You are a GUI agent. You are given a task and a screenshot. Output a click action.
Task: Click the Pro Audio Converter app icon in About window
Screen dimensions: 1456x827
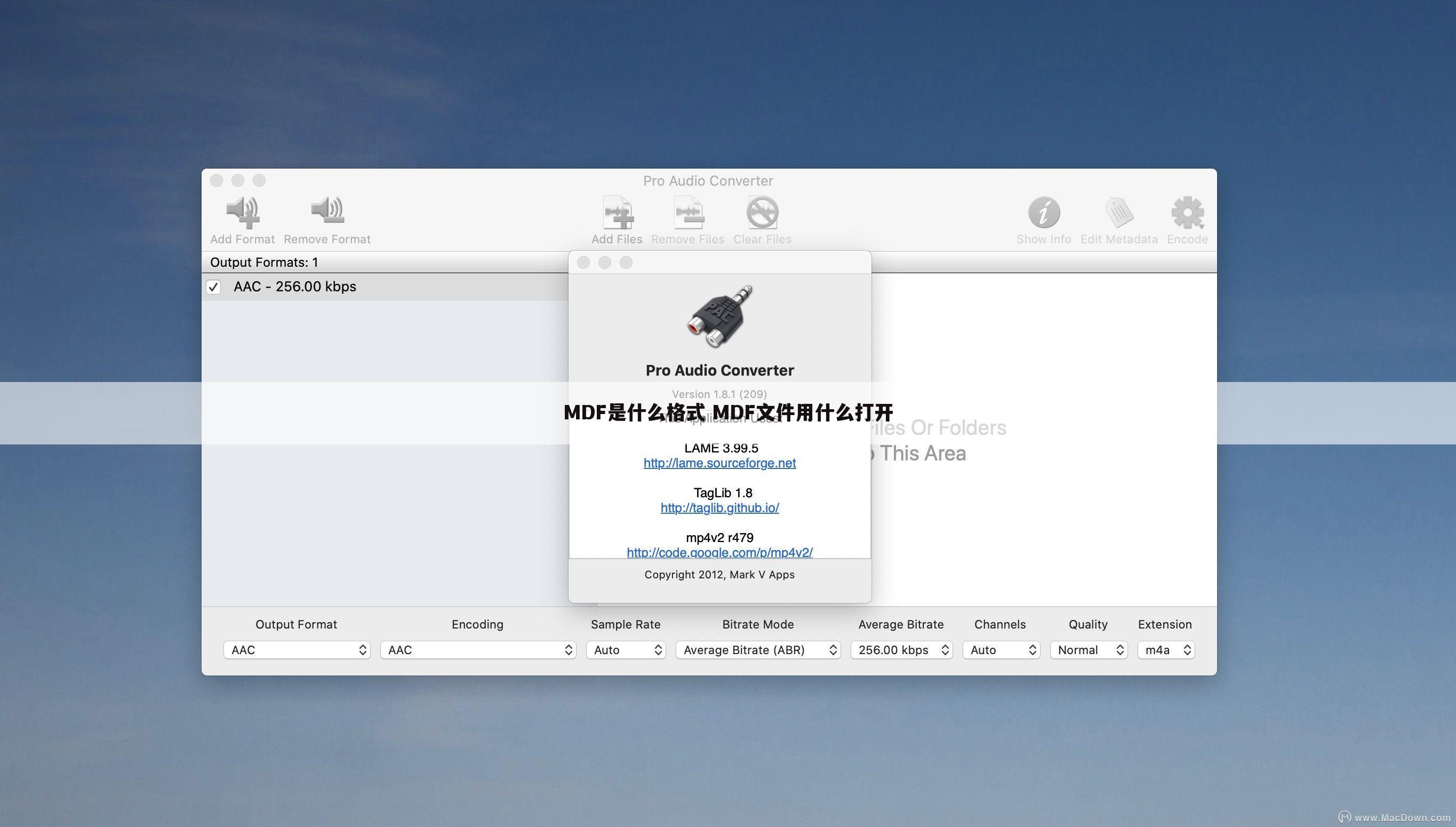coord(720,316)
